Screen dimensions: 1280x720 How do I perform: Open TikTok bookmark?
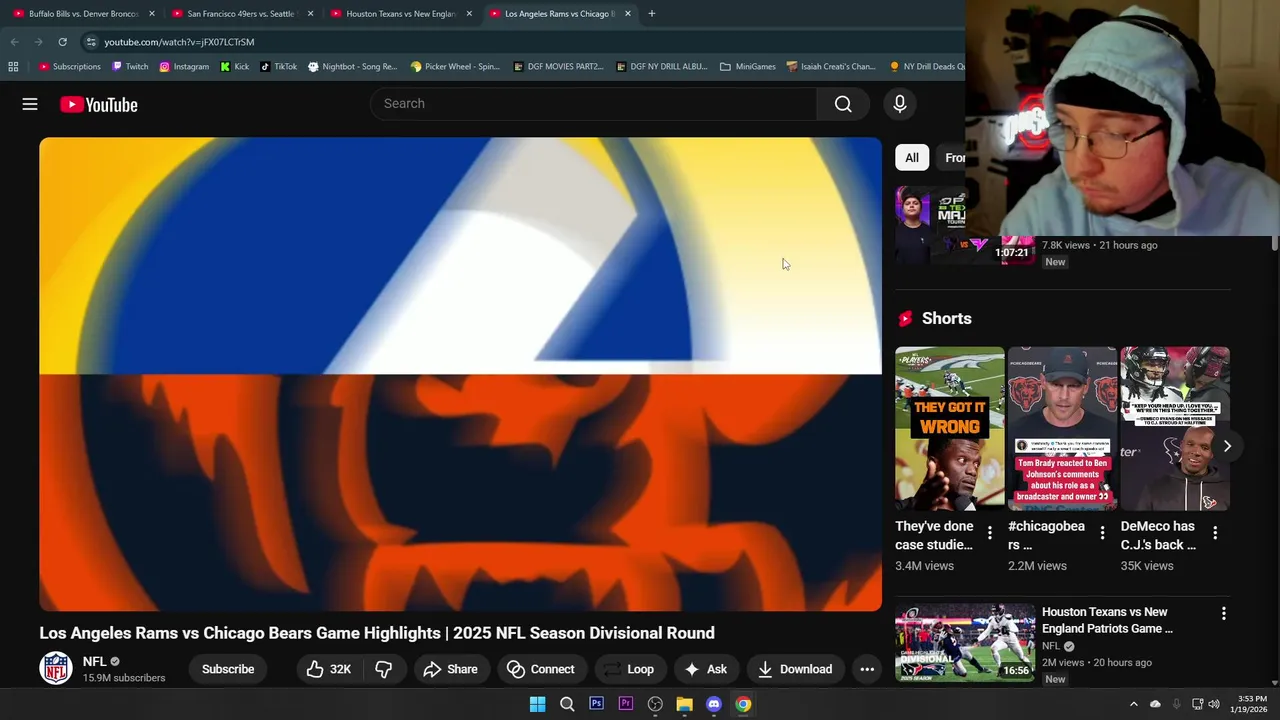coord(279,67)
